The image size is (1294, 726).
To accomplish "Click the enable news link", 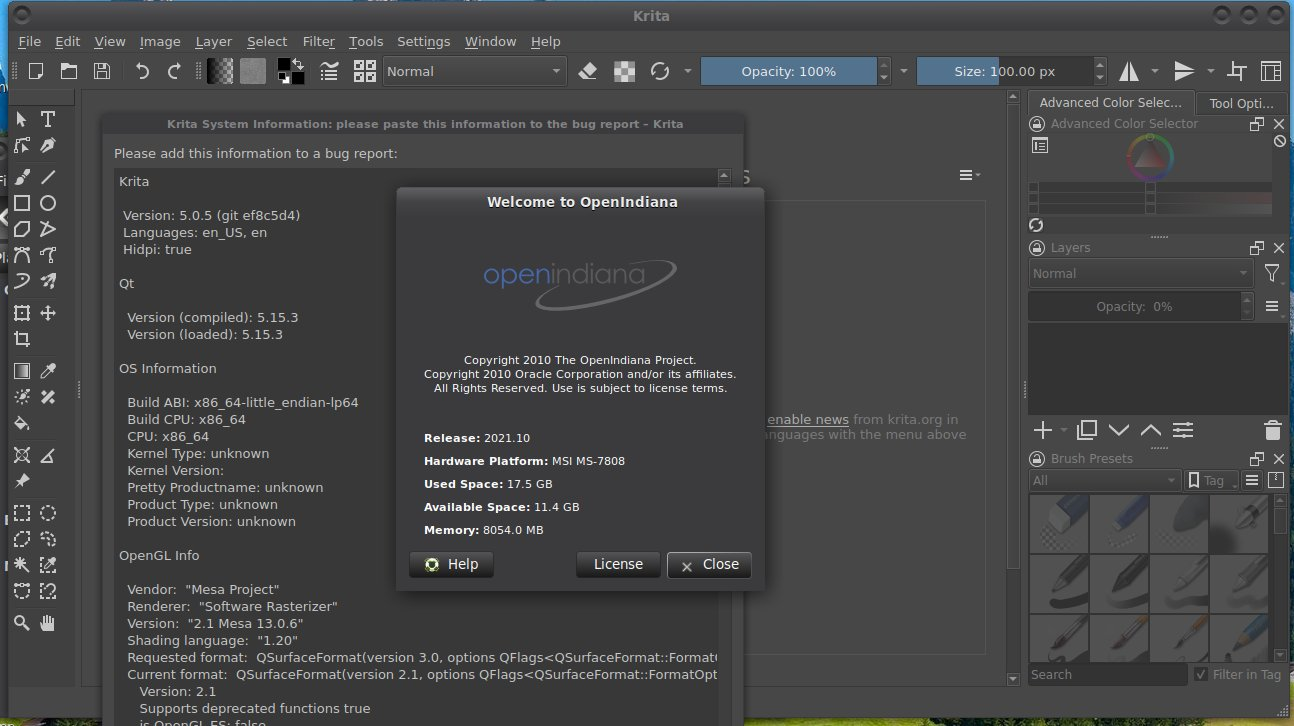I will coord(807,419).
